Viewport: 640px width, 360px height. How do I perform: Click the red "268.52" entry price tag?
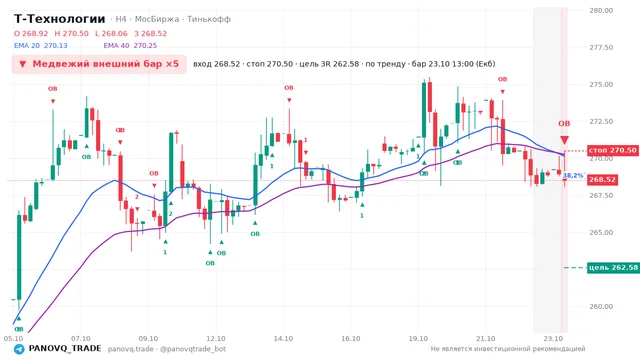coord(602,180)
